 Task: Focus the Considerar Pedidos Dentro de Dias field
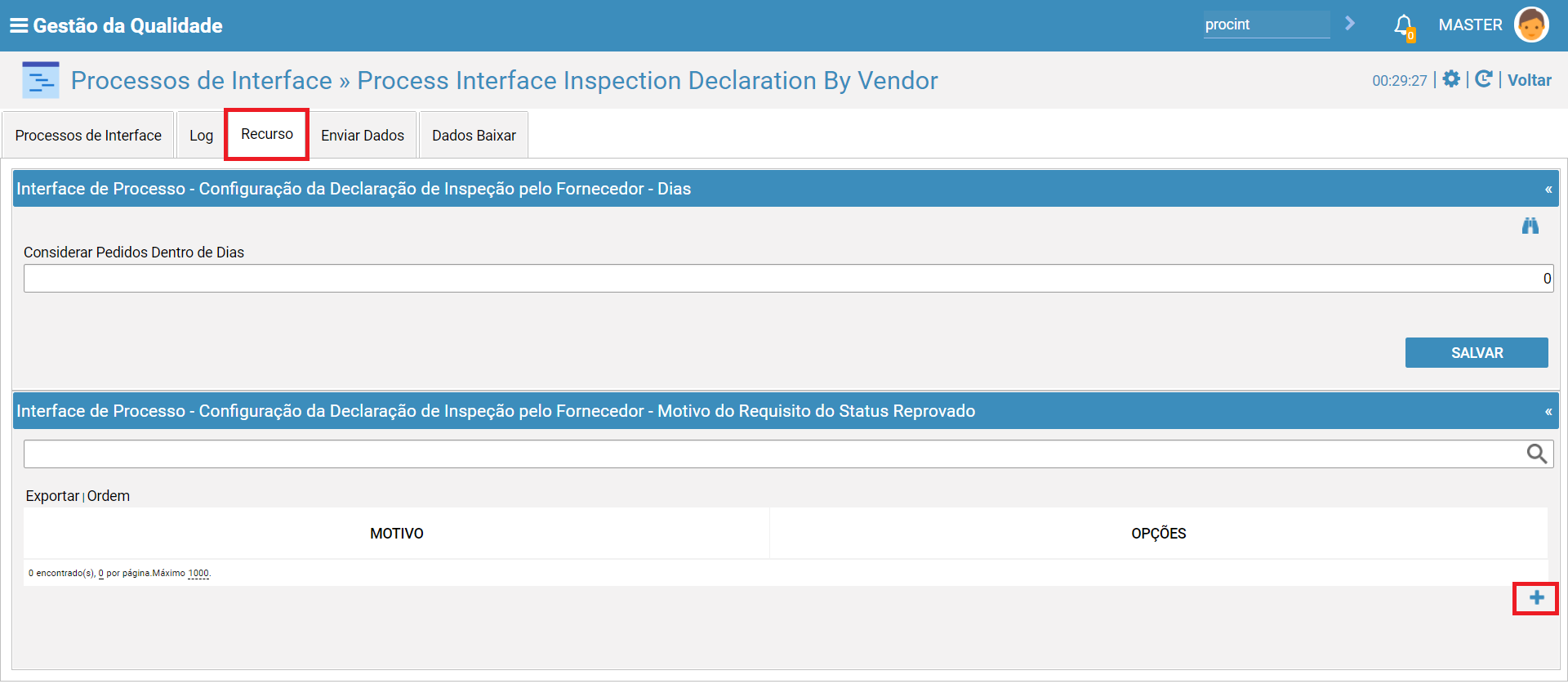(788, 279)
